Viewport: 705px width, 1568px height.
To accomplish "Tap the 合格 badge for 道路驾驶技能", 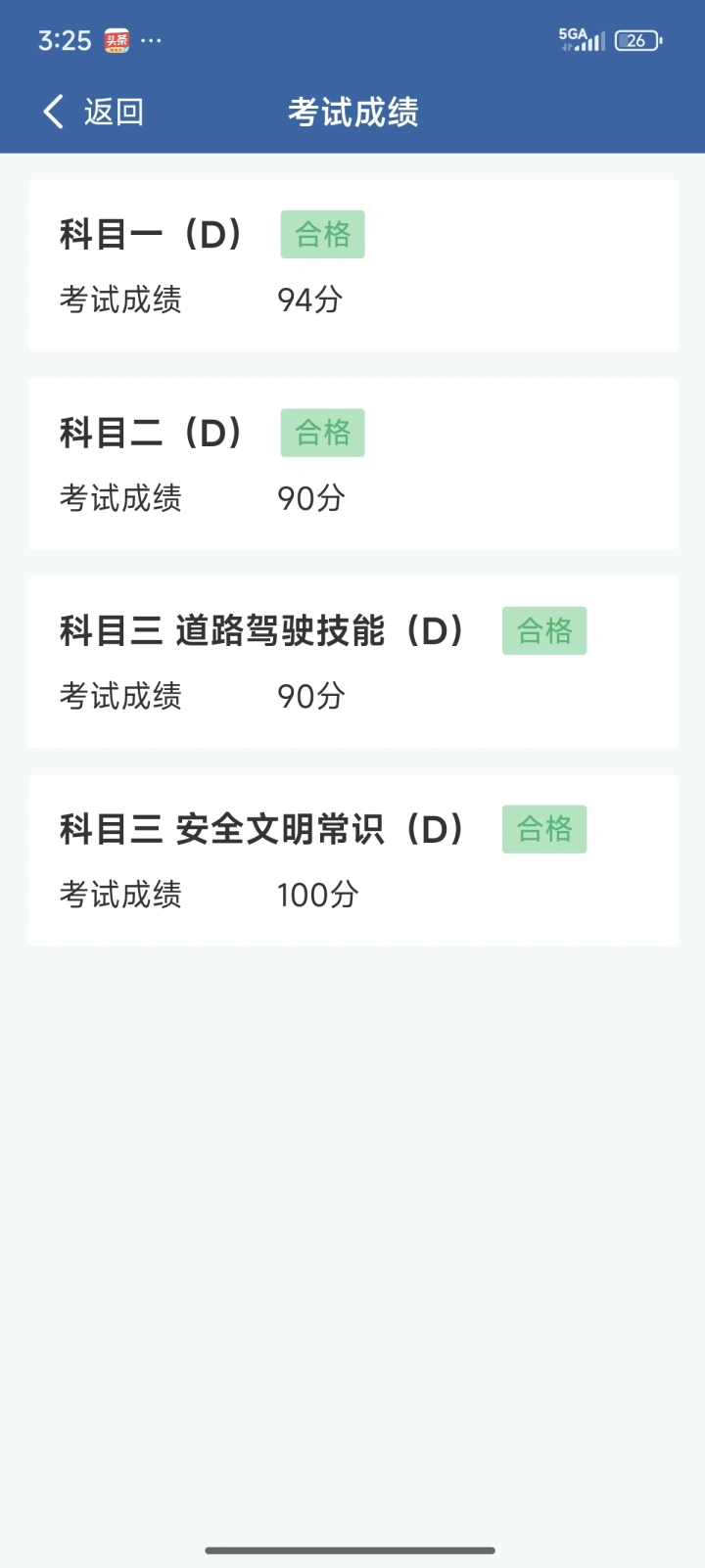I will coord(544,630).
